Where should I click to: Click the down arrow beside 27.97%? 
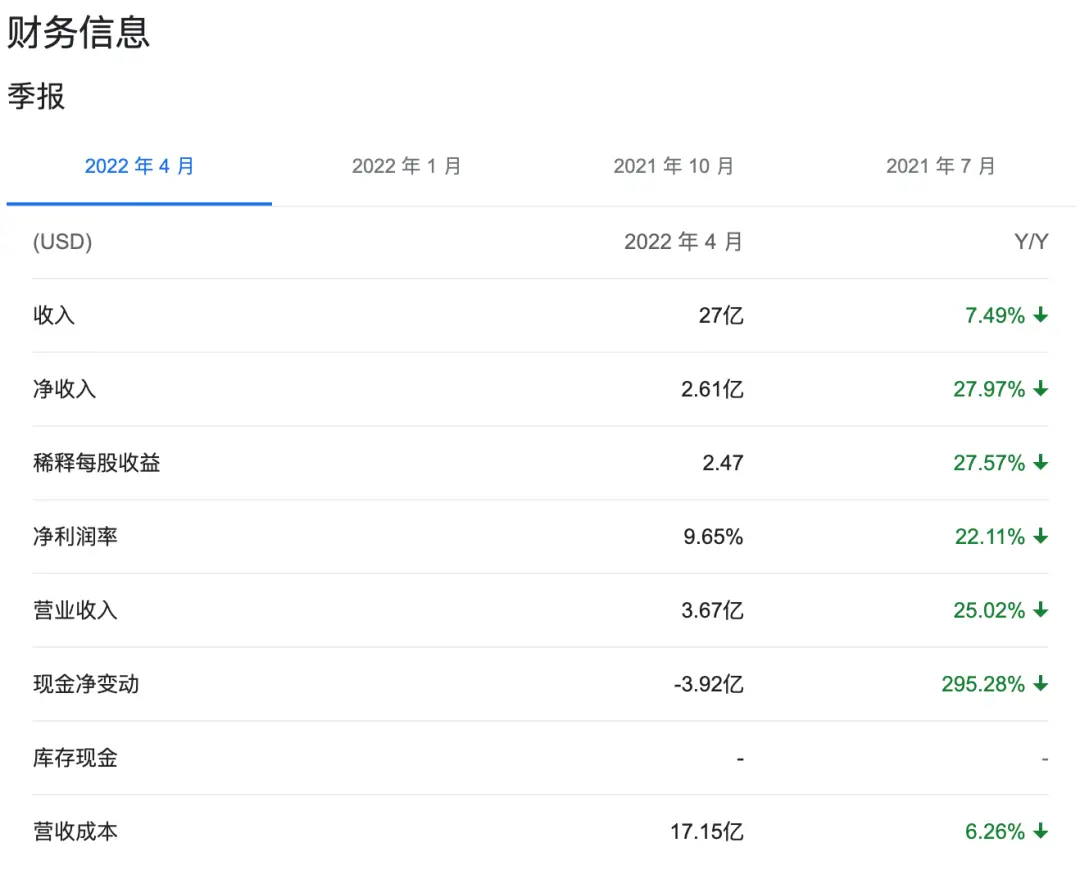(1040, 390)
